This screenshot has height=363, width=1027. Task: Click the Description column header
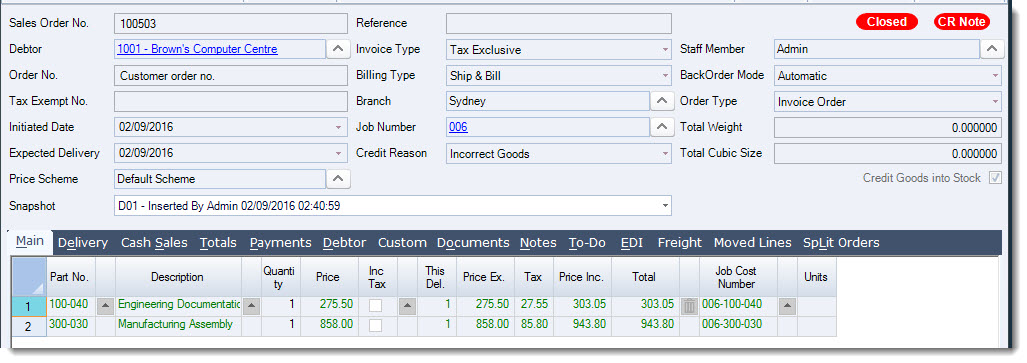pos(177,277)
